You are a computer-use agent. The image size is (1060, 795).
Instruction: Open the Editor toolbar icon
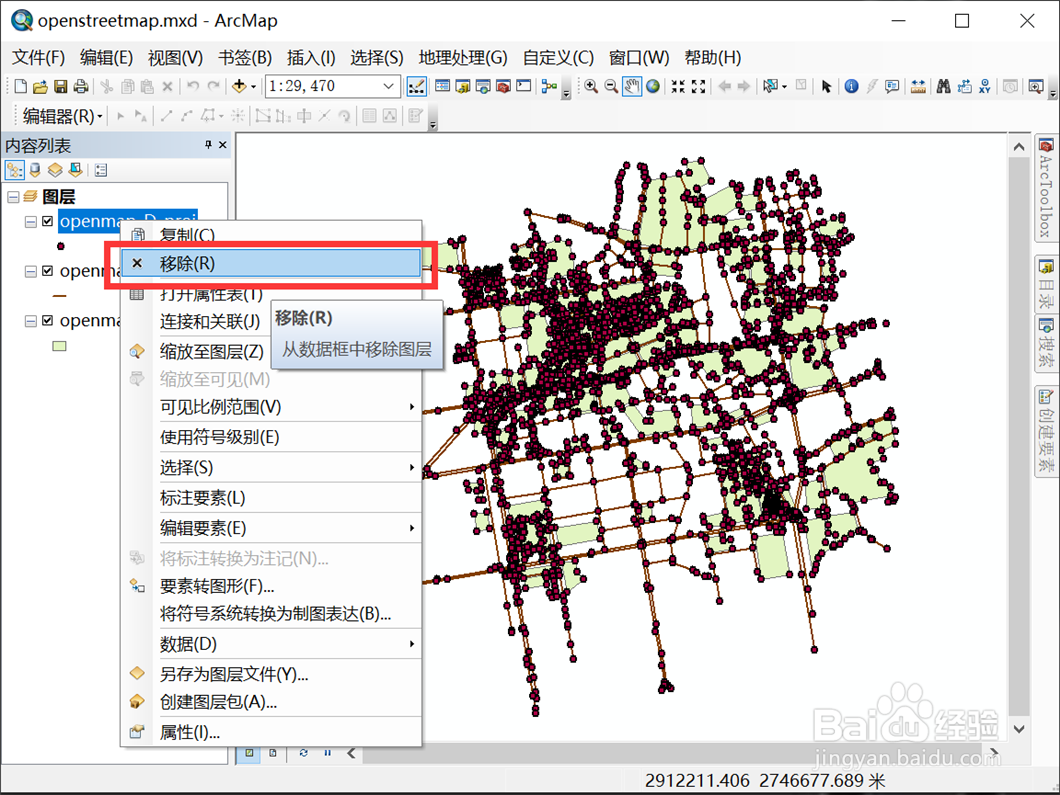click(416, 87)
